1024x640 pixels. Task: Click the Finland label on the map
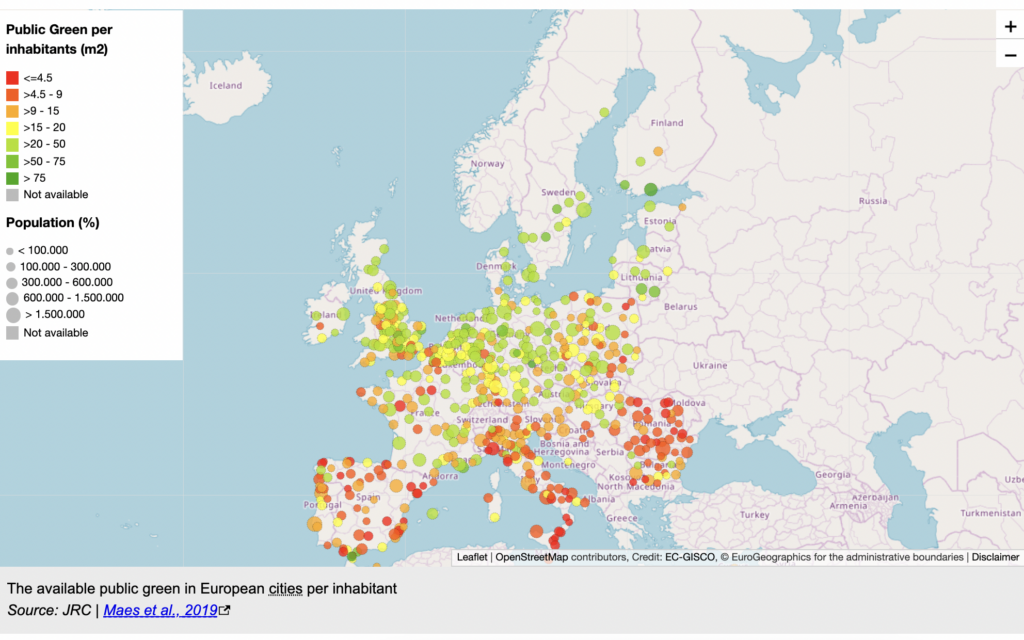click(667, 123)
